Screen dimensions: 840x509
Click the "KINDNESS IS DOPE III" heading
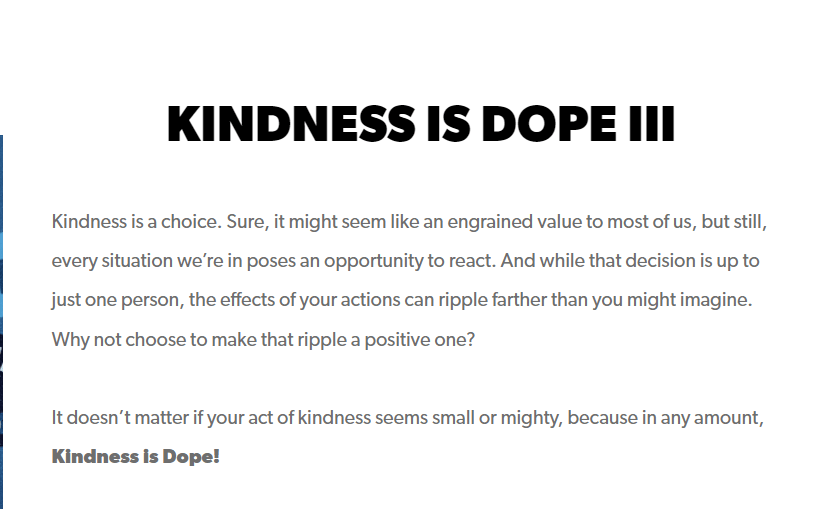(420, 125)
